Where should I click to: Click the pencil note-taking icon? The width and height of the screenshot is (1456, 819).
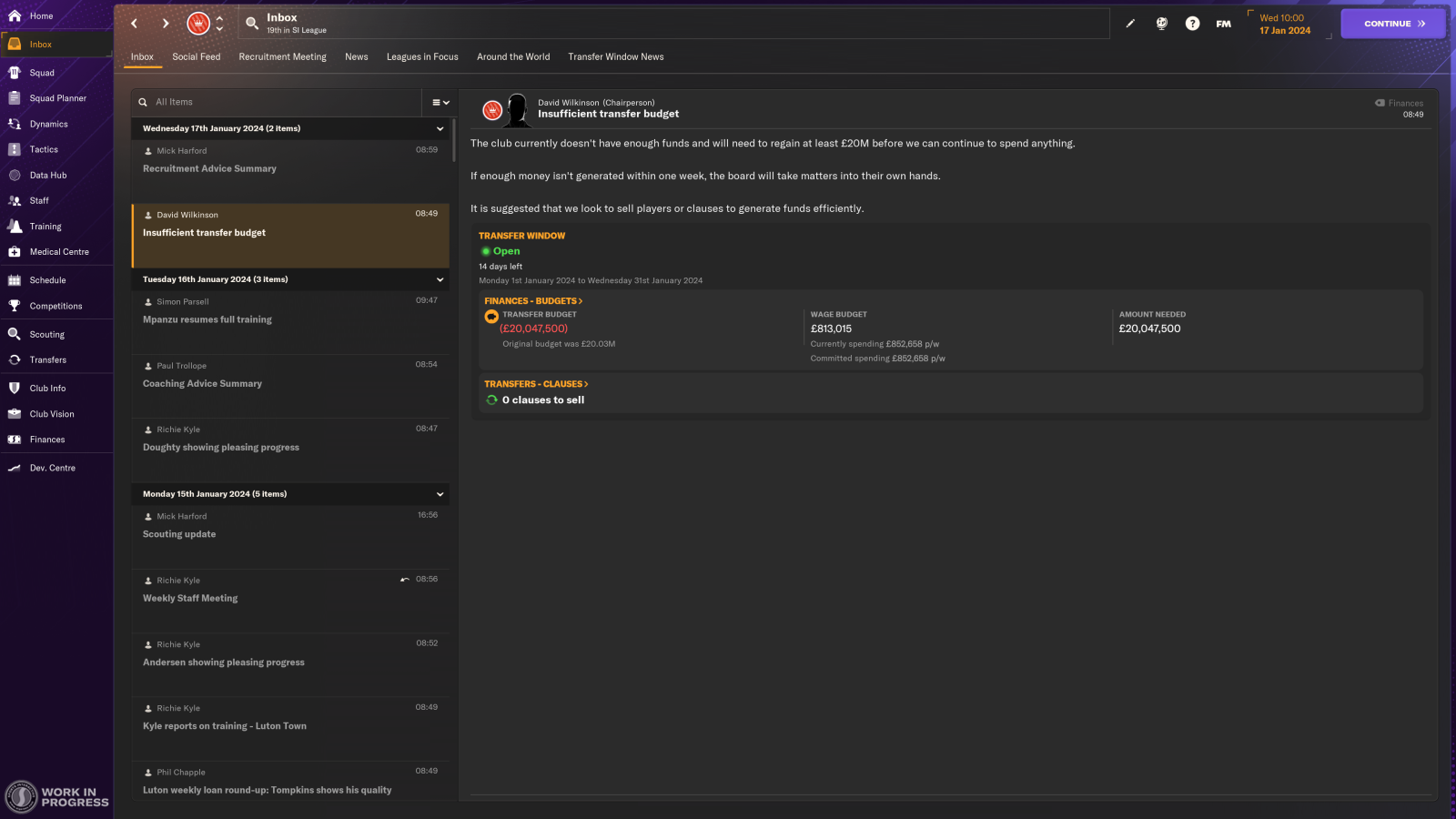(1130, 24)
